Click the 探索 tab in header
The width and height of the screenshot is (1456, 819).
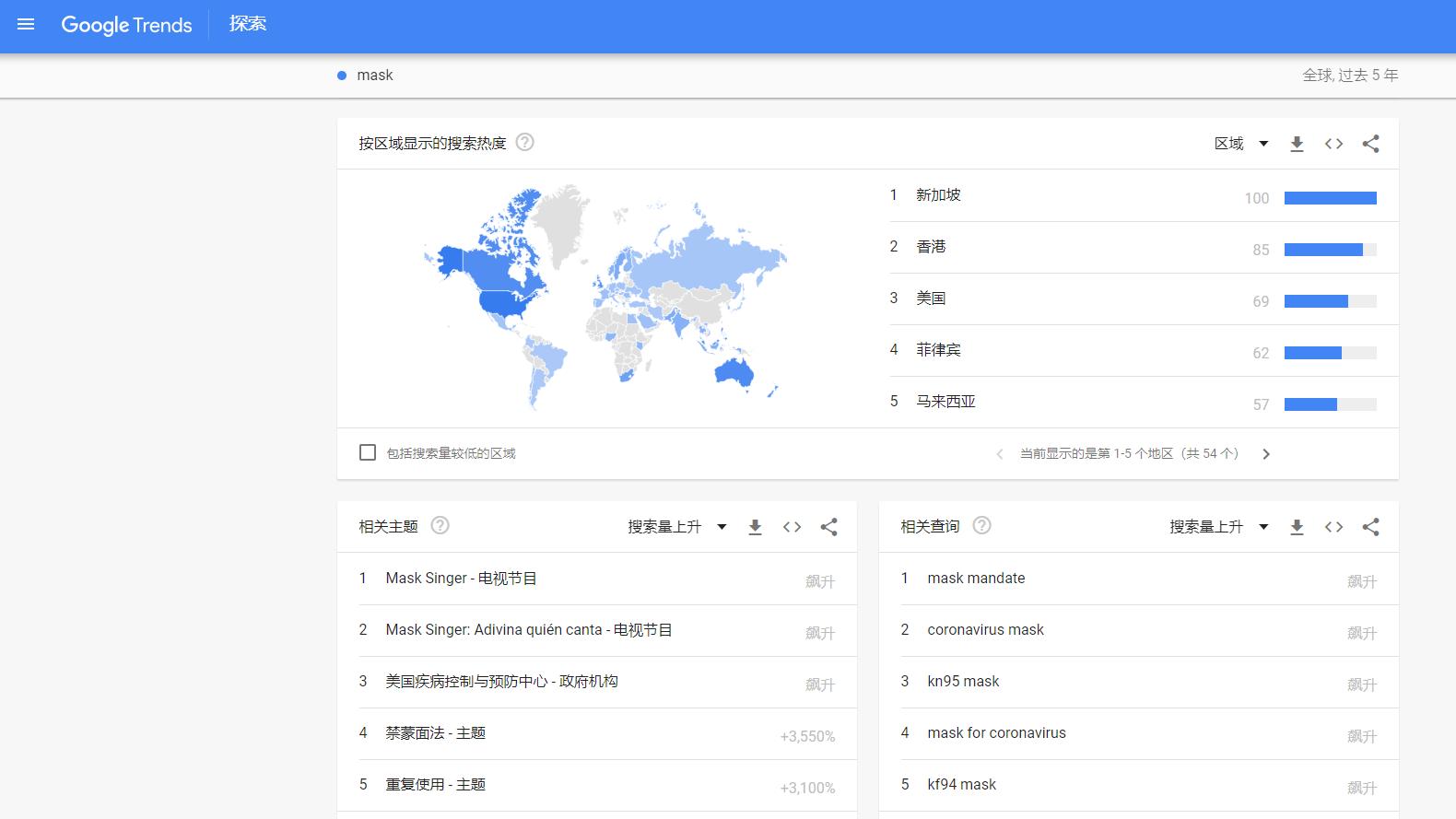[x=248, y=25]
